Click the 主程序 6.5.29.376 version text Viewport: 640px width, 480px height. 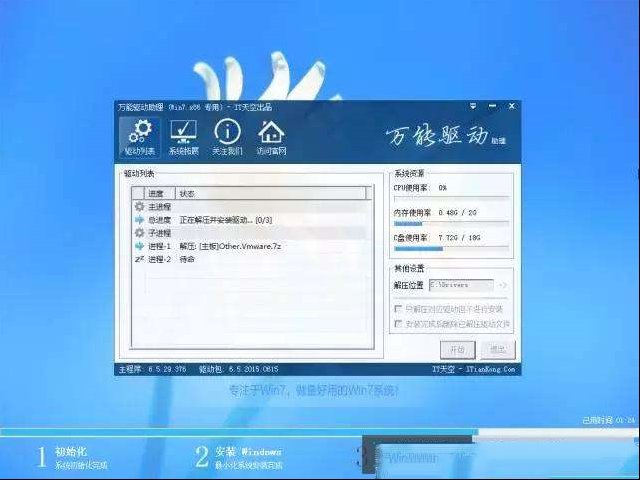[x=152, y=369]
